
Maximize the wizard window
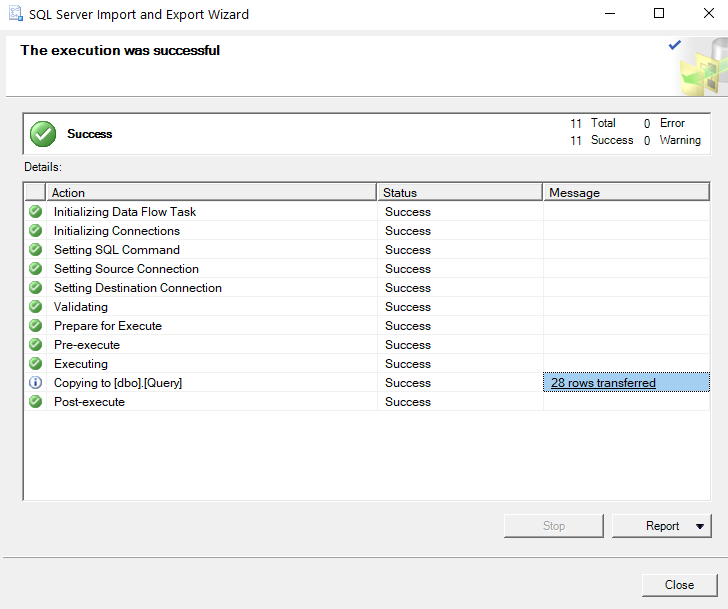pos(659,14)
